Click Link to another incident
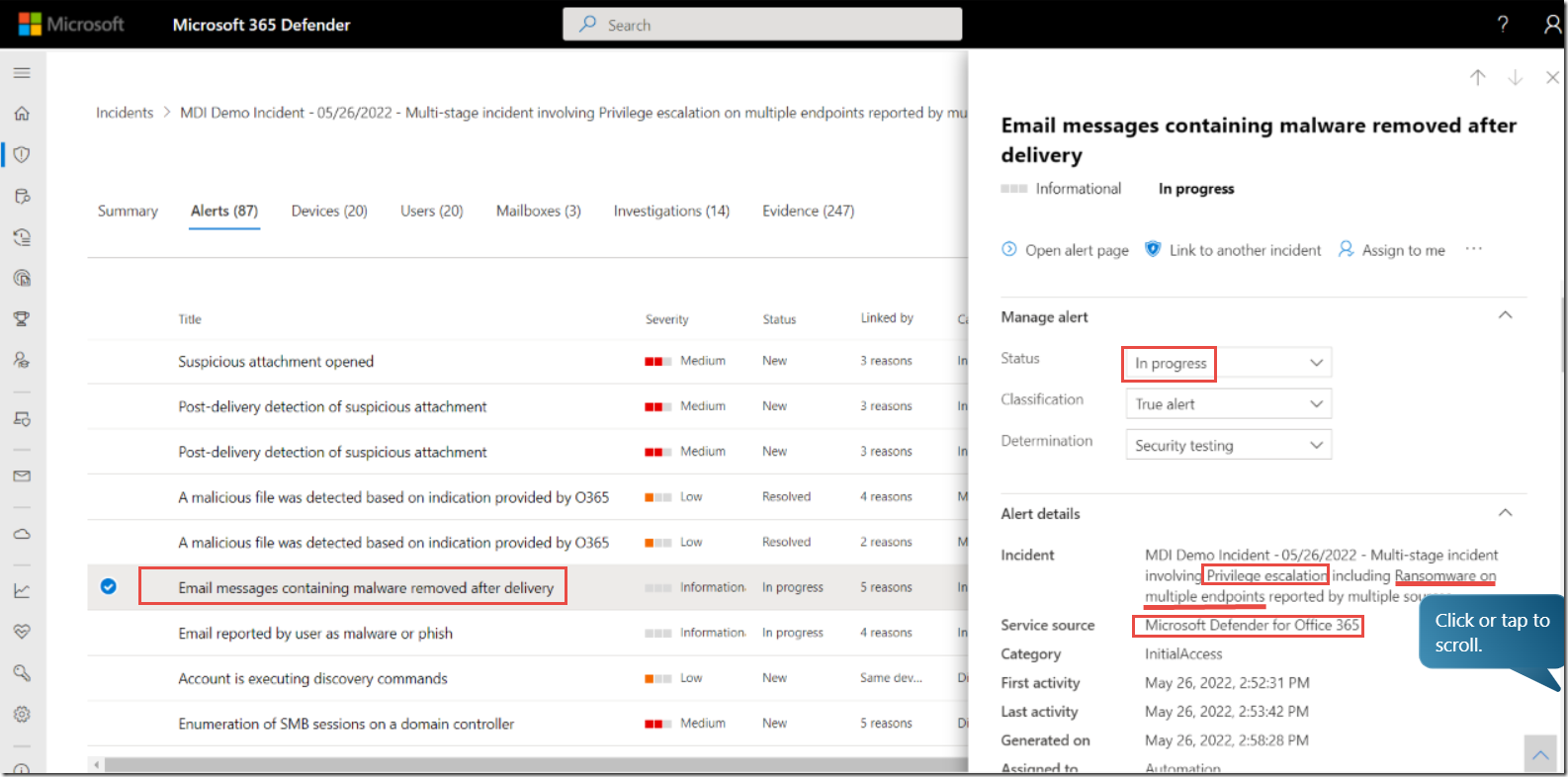 pos(1233,250)
